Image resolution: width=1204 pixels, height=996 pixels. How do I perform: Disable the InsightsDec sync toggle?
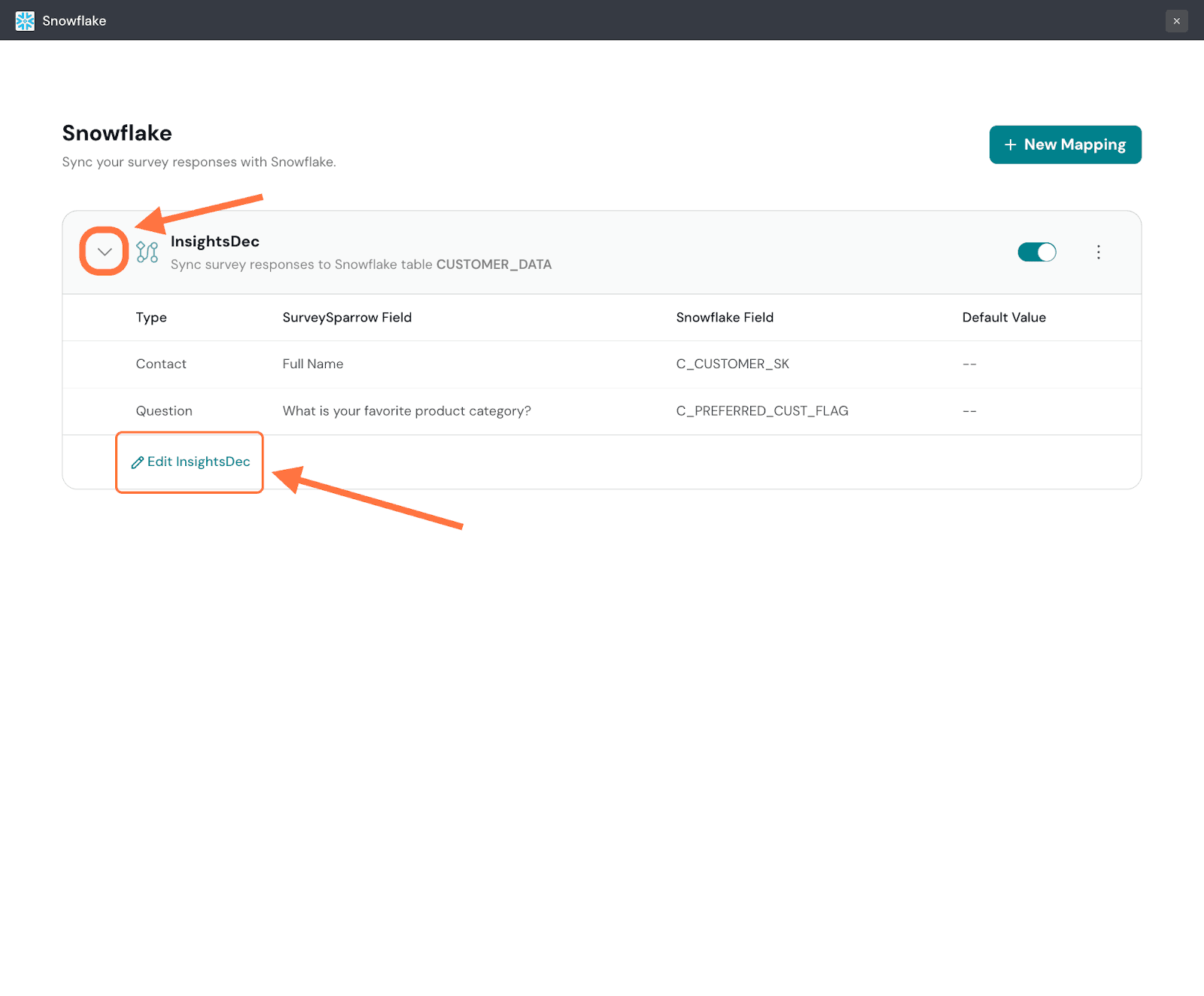pyautogui.click(x=1036, y=252)
